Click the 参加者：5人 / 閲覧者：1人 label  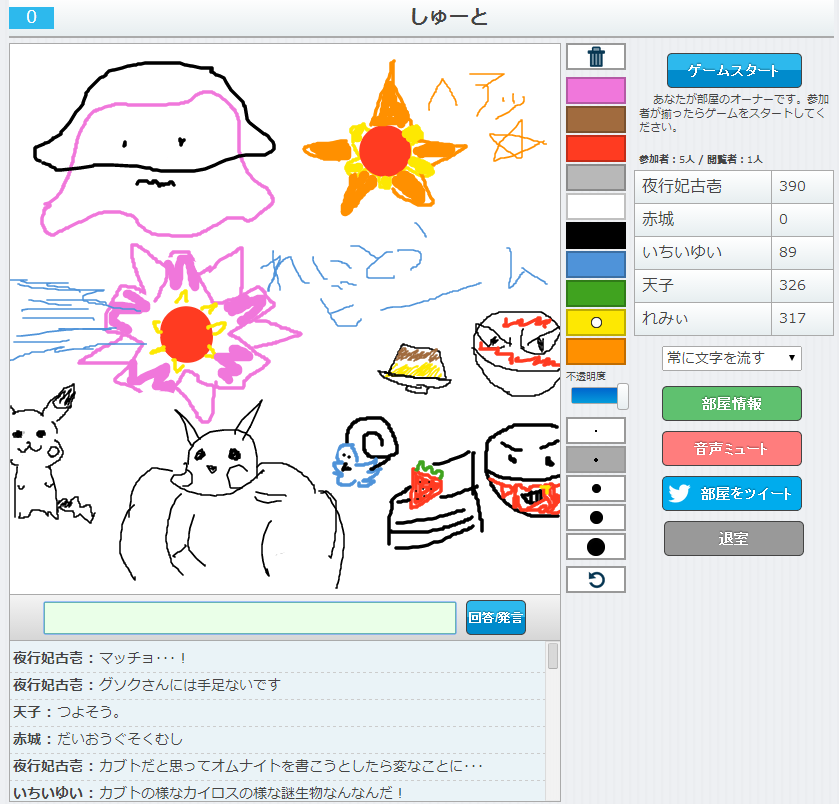pyautogui.click(x=700, y=159)
